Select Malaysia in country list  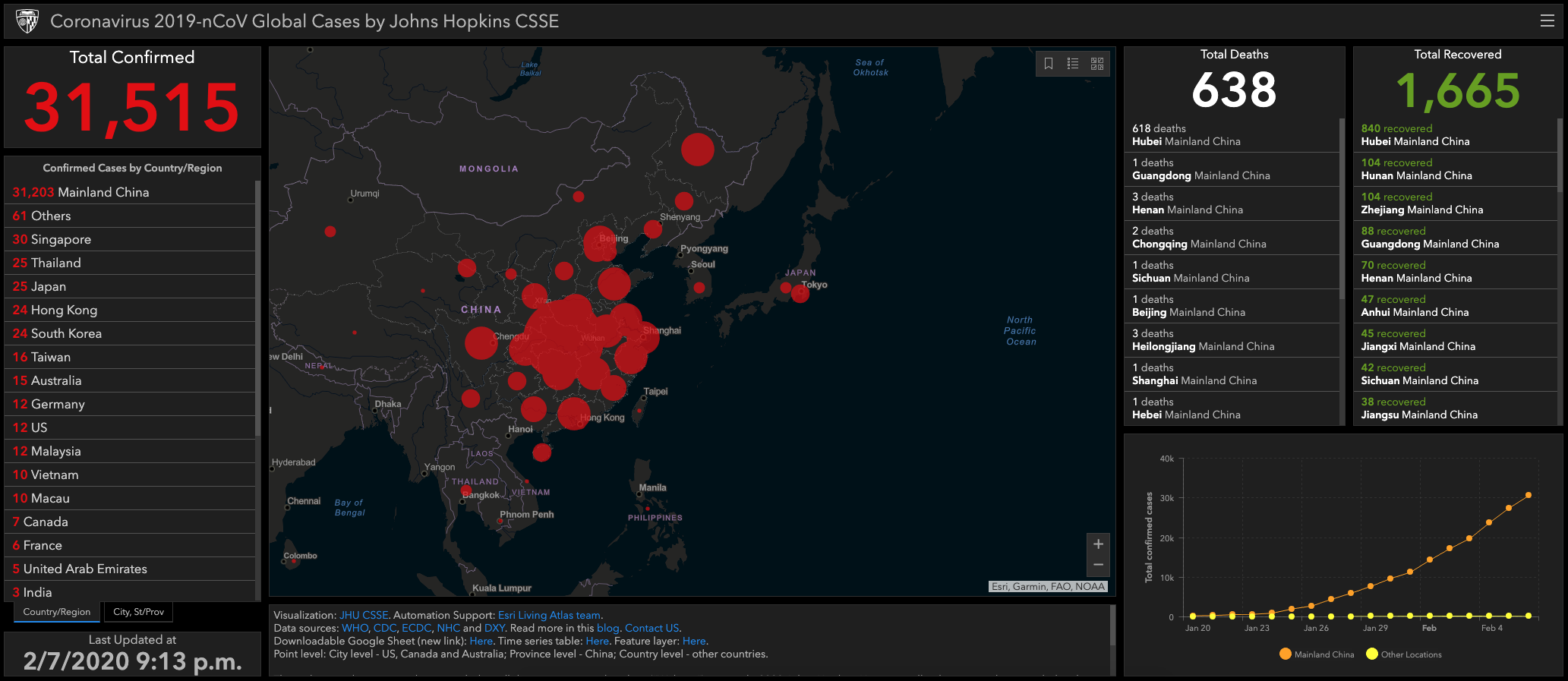coord(130,452)
